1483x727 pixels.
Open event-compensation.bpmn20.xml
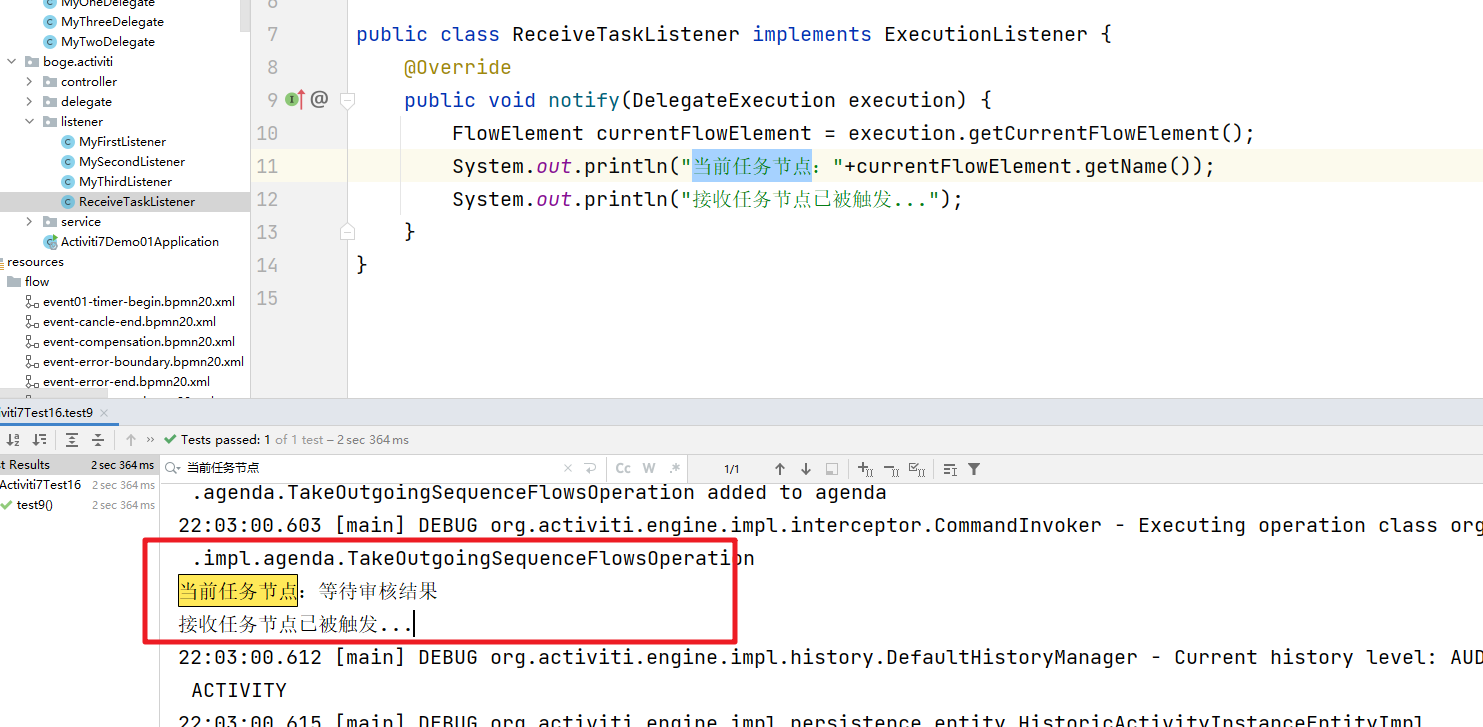(139, 342)
